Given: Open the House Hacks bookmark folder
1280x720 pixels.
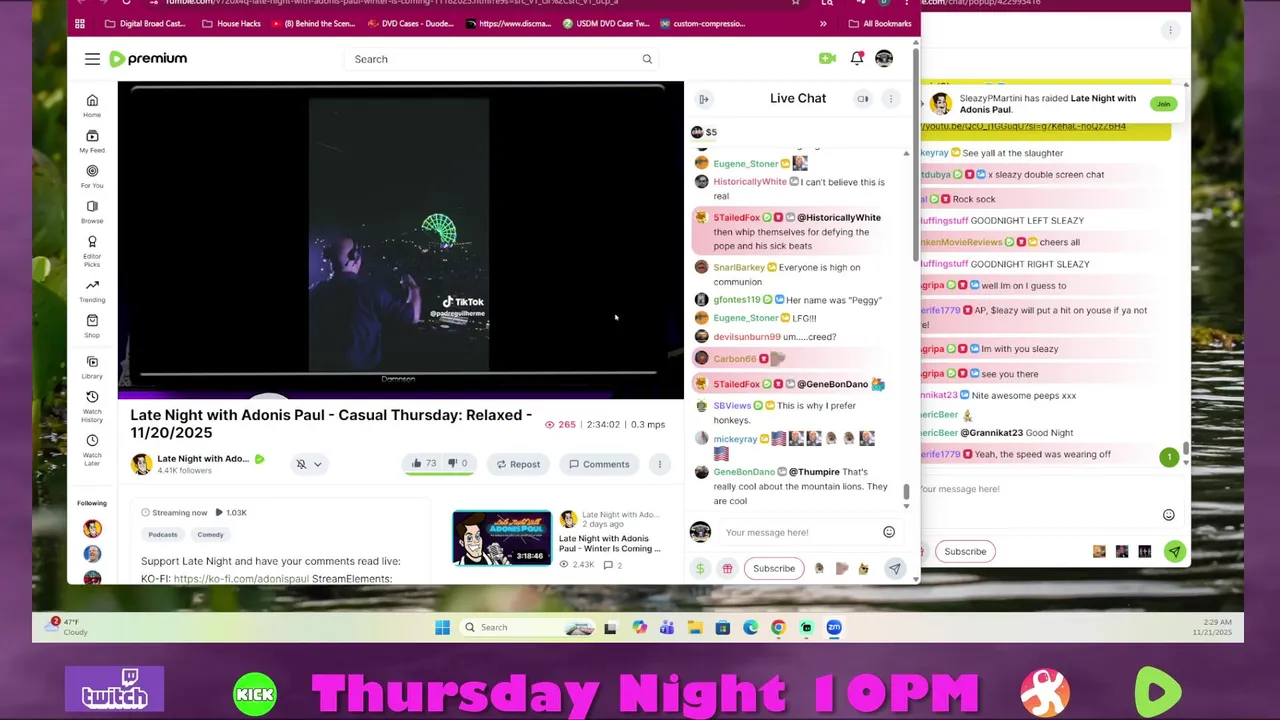Looking at the screenshot, I should tap(231, 23).
